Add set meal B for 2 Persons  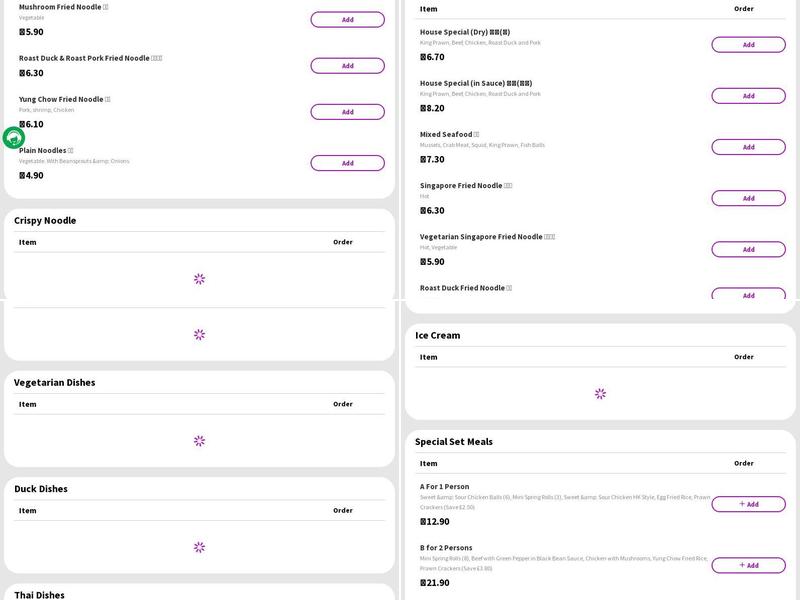[x=748, y=565]
